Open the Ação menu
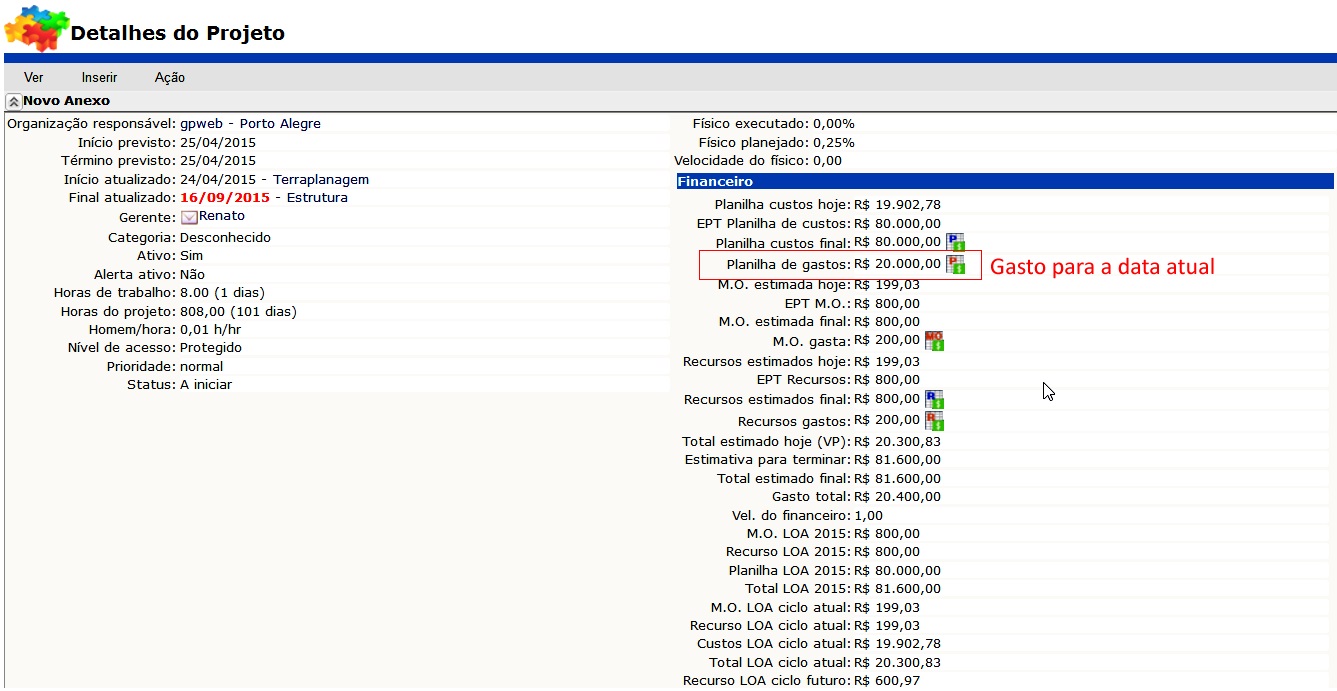 [169, 78]
